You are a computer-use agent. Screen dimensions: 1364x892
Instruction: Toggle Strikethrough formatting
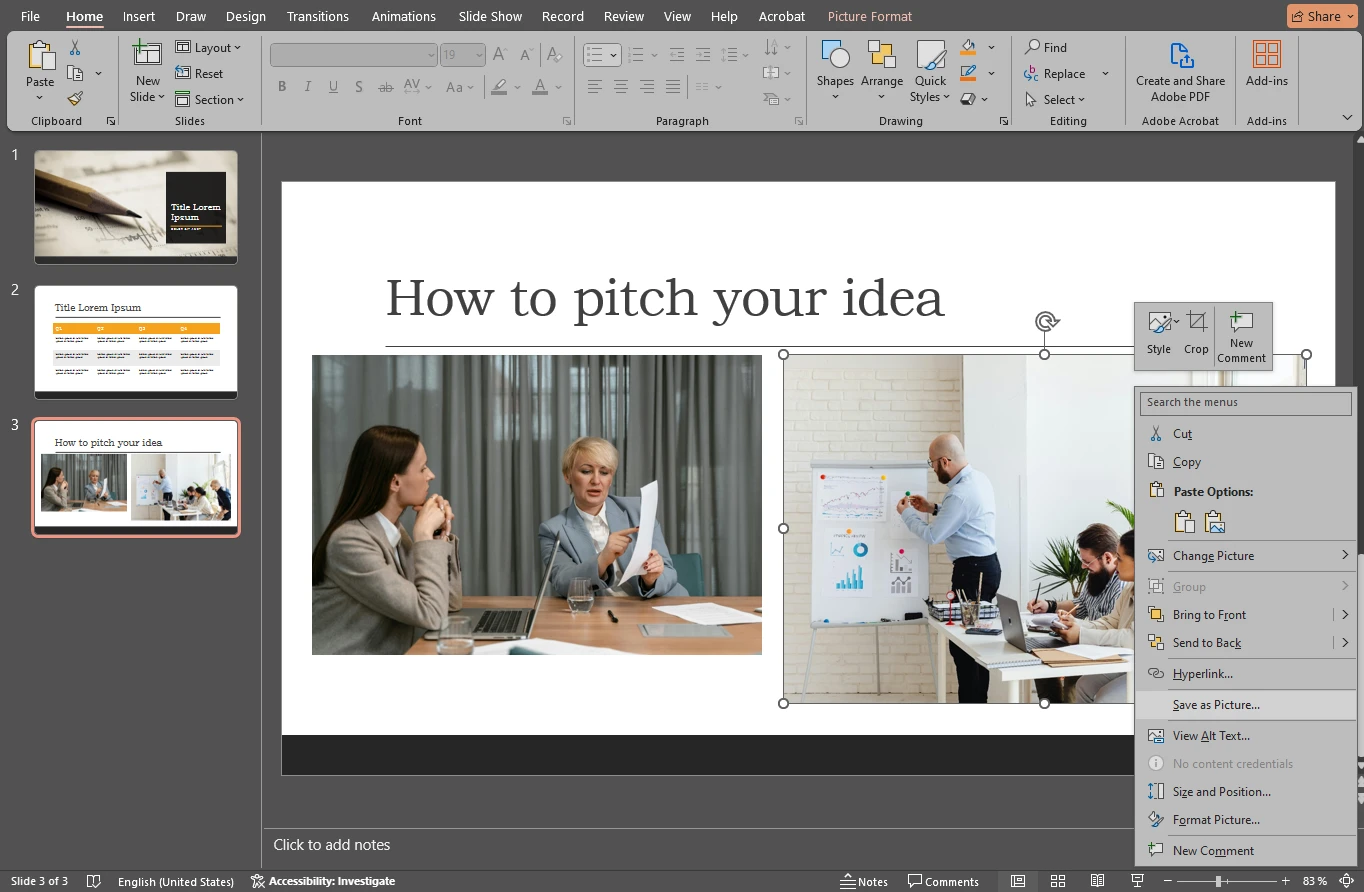click(385, 87)
